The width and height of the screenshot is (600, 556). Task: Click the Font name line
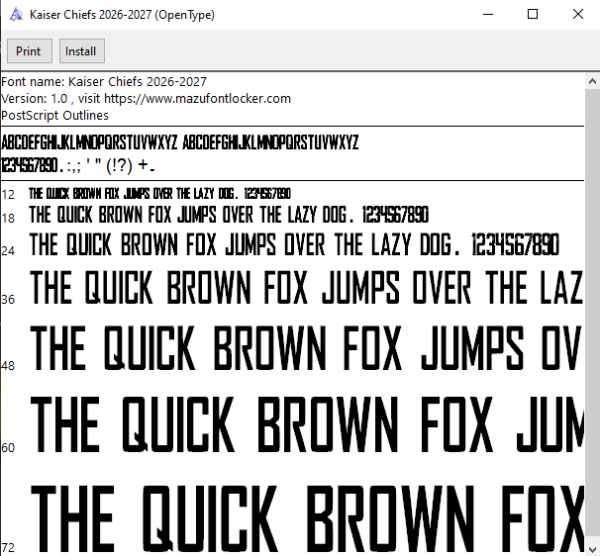[x=104, y=82]
